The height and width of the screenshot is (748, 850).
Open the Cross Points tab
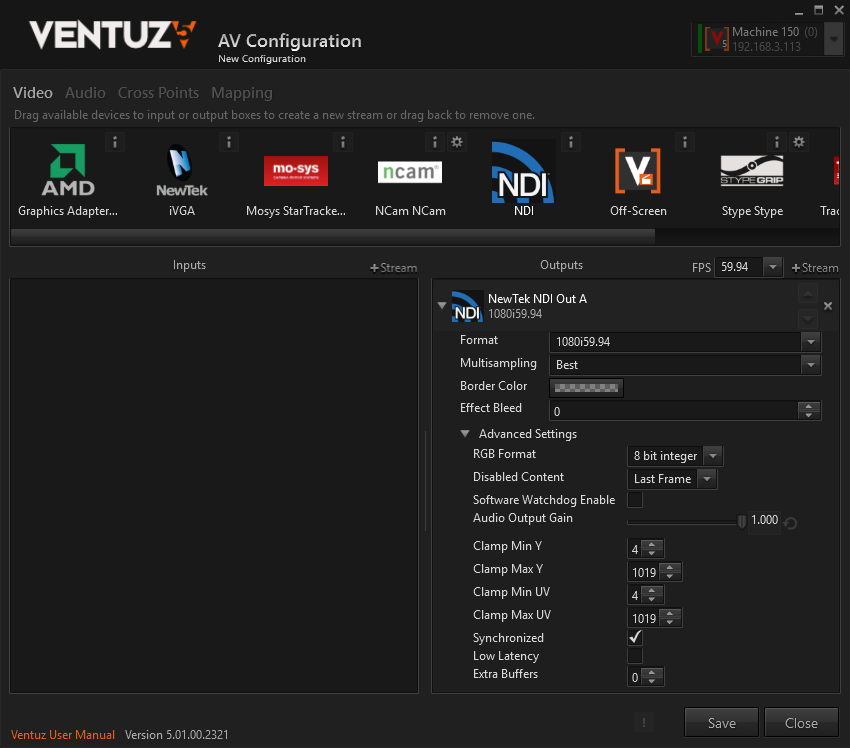[158, 93]
